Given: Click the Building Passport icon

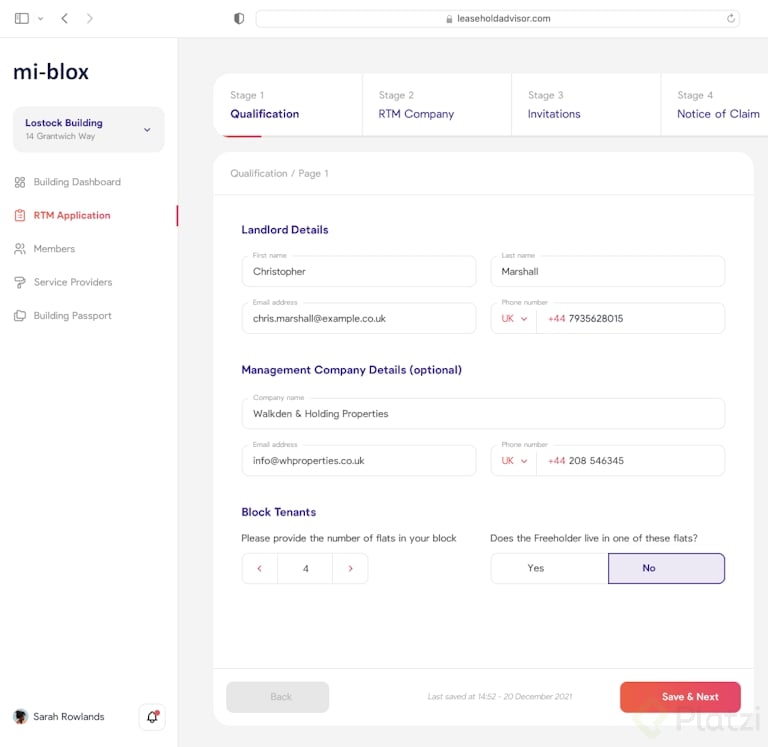Looking at the screenshot, I should 20,316.
